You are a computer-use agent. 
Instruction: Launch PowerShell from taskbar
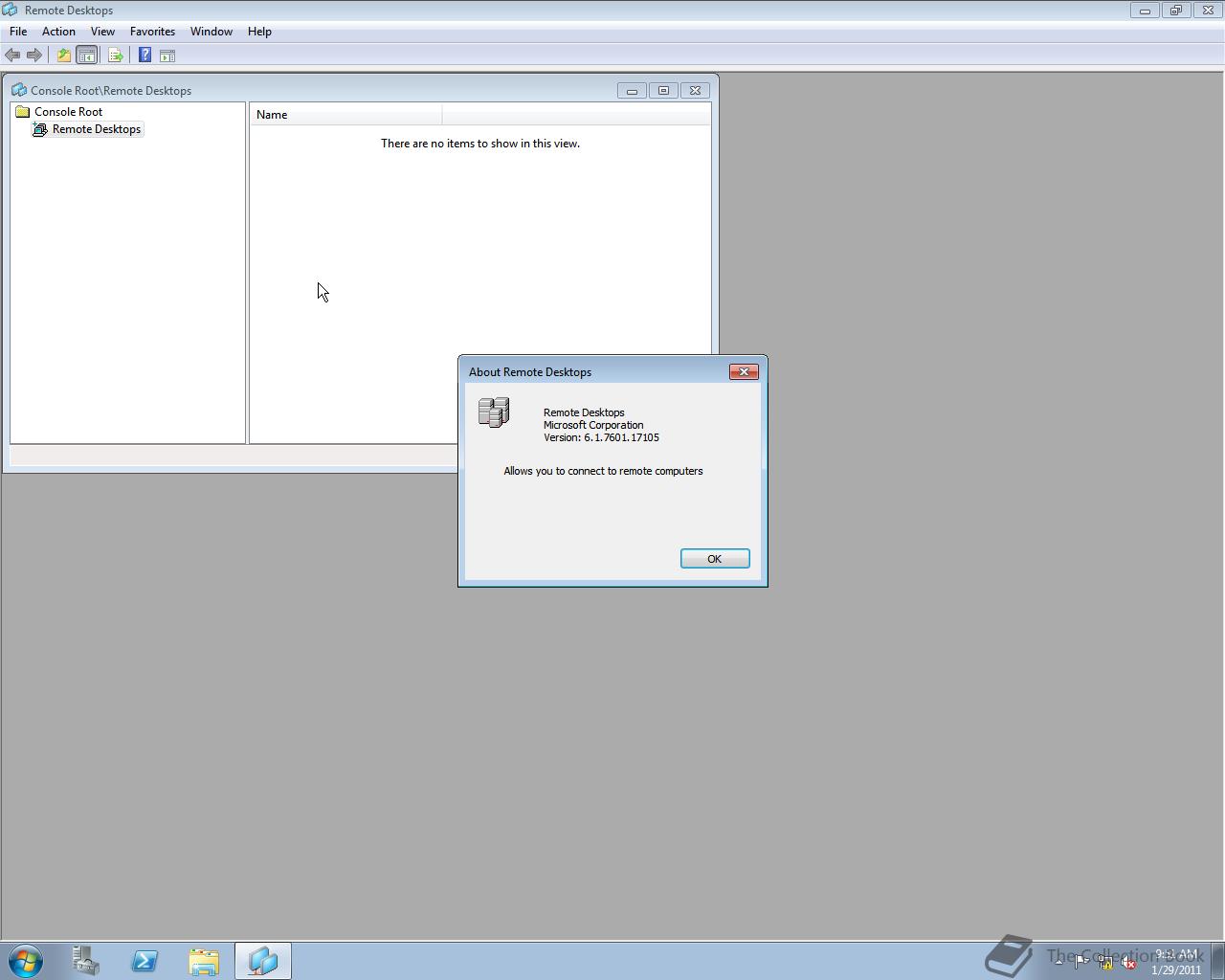click(x=145, y=961)
